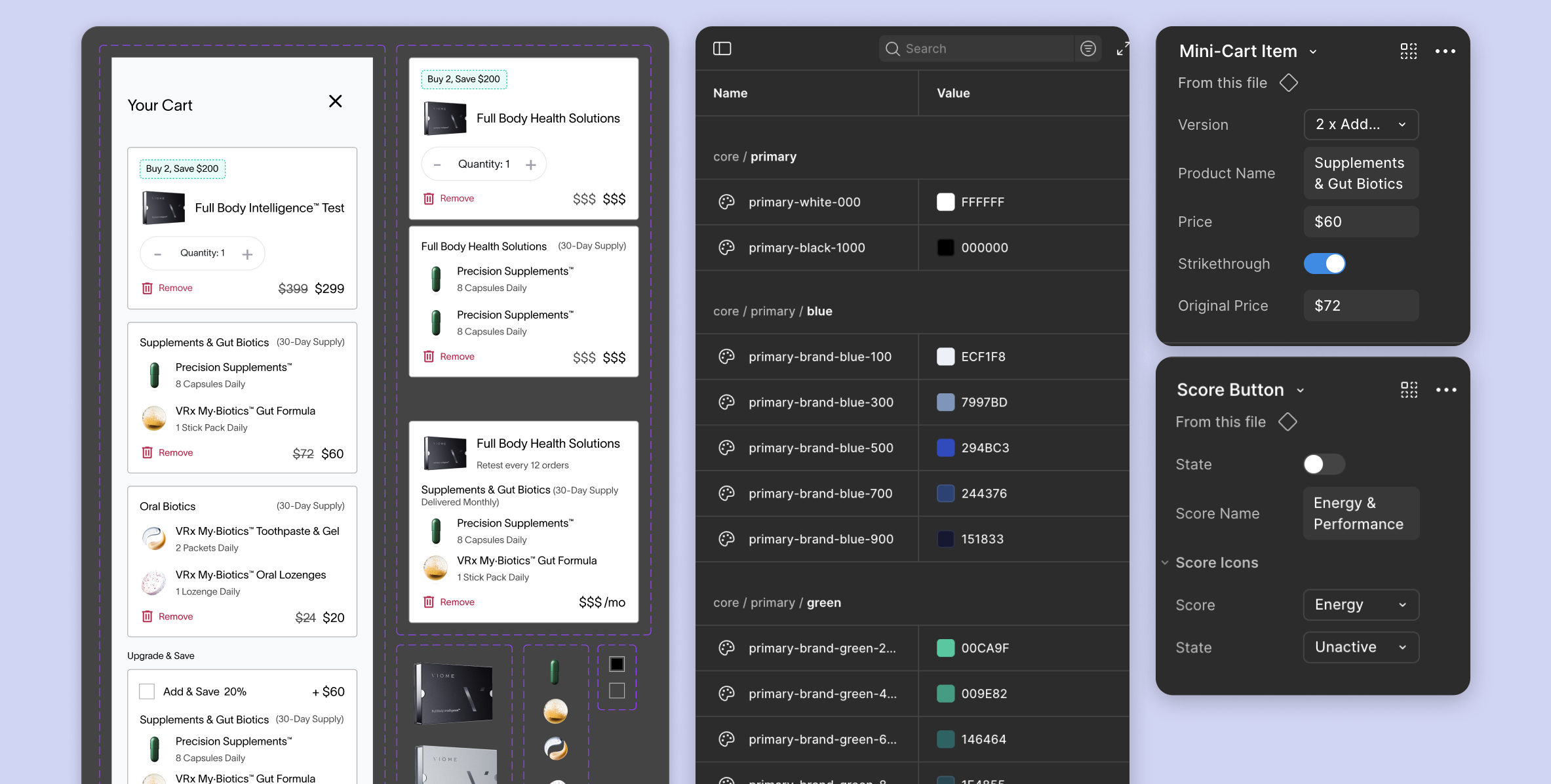The image size is (1551, 784).
Task: Collapse the Score Icons section
Action: [x=1165, y=562]
